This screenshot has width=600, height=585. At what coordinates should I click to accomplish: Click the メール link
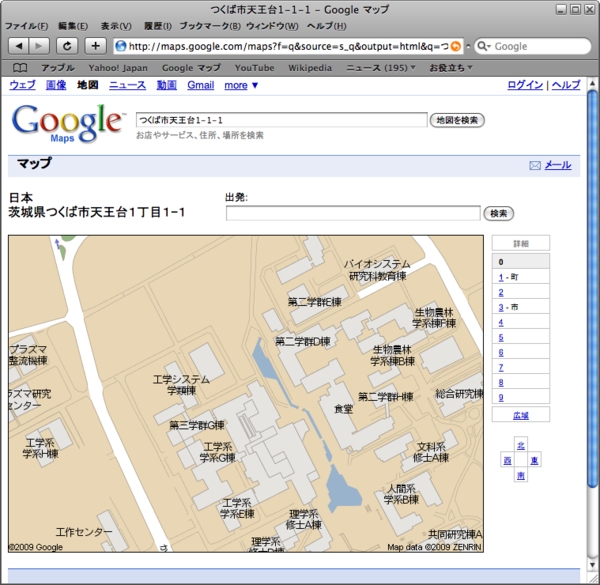coord(558,165)
